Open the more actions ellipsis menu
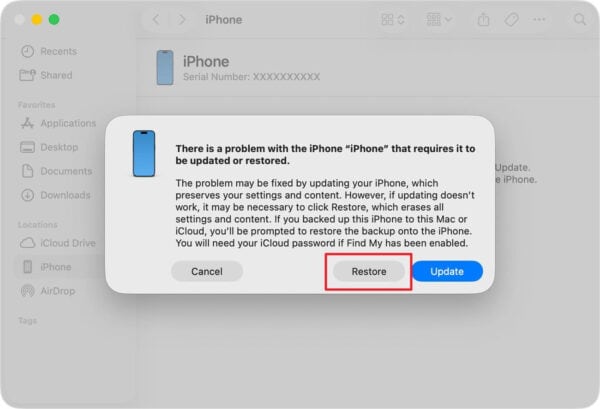Viewport: 600px width, 409px height. coord(540,20)
